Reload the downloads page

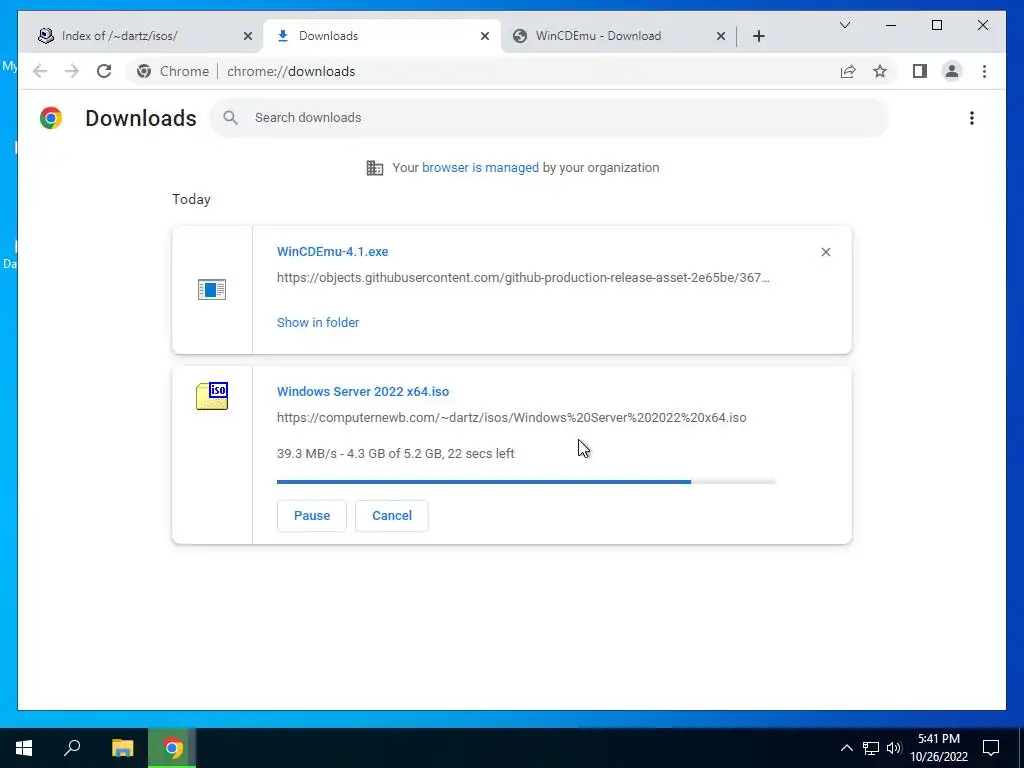[x=104, y=71]
